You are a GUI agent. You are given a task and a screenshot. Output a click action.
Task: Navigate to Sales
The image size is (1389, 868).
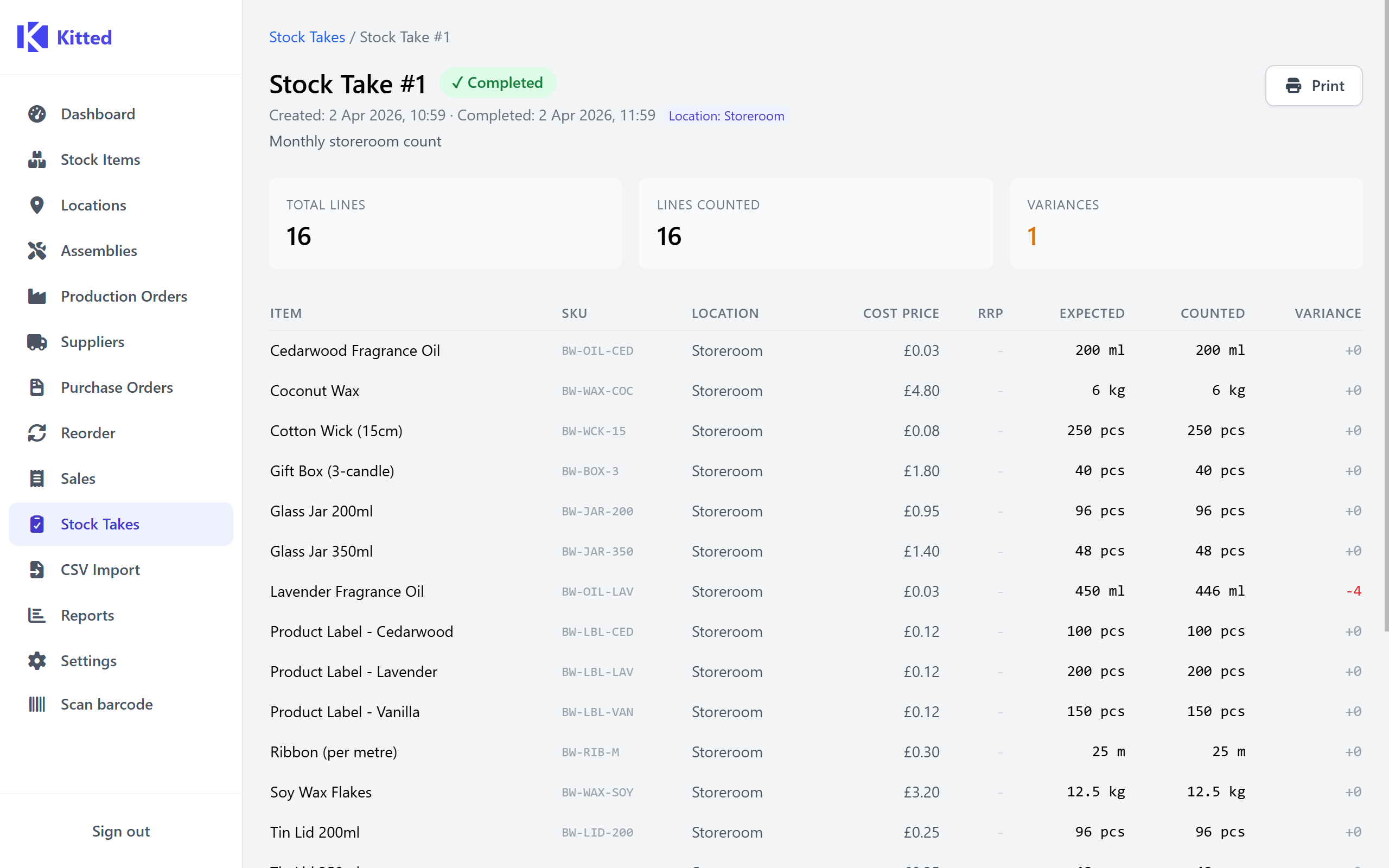(x=121, y=479)
